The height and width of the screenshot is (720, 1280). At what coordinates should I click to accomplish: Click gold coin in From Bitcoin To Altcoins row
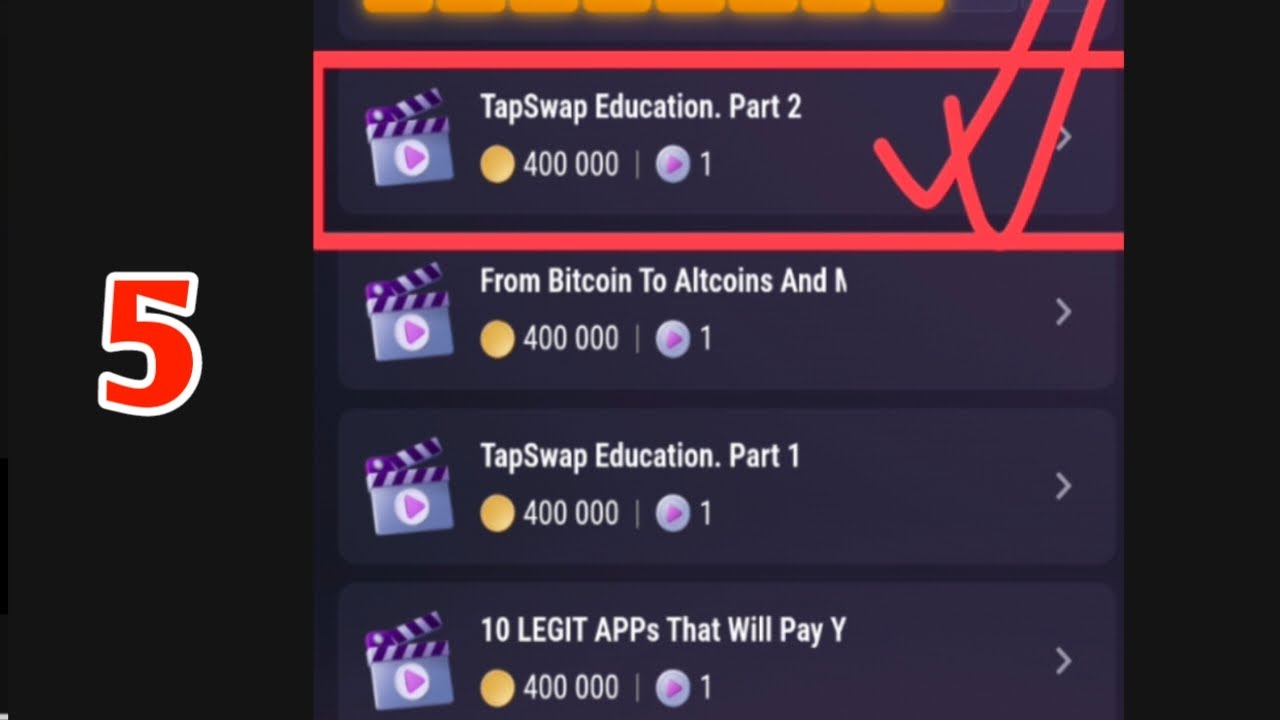pyautogui.click(x=497, y=339)
